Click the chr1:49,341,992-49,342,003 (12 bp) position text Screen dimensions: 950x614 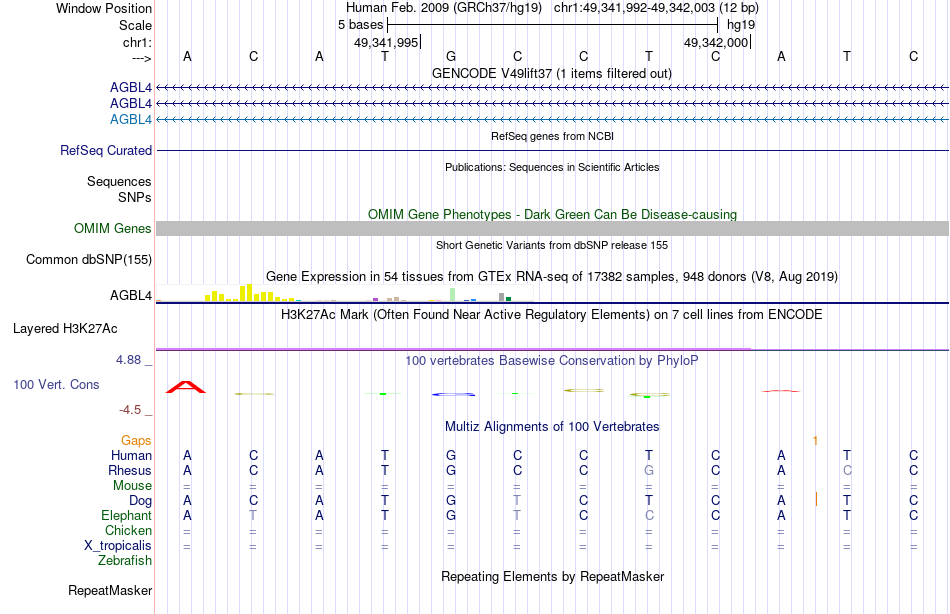[x=656, y=8]
